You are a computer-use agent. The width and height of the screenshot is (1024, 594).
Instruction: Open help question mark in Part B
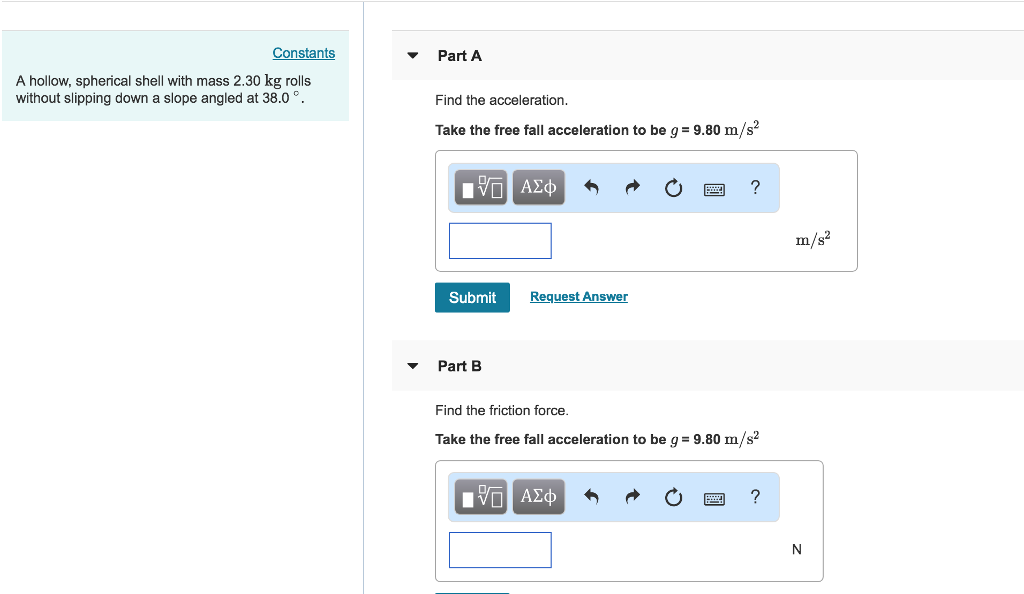coord(755,497)
